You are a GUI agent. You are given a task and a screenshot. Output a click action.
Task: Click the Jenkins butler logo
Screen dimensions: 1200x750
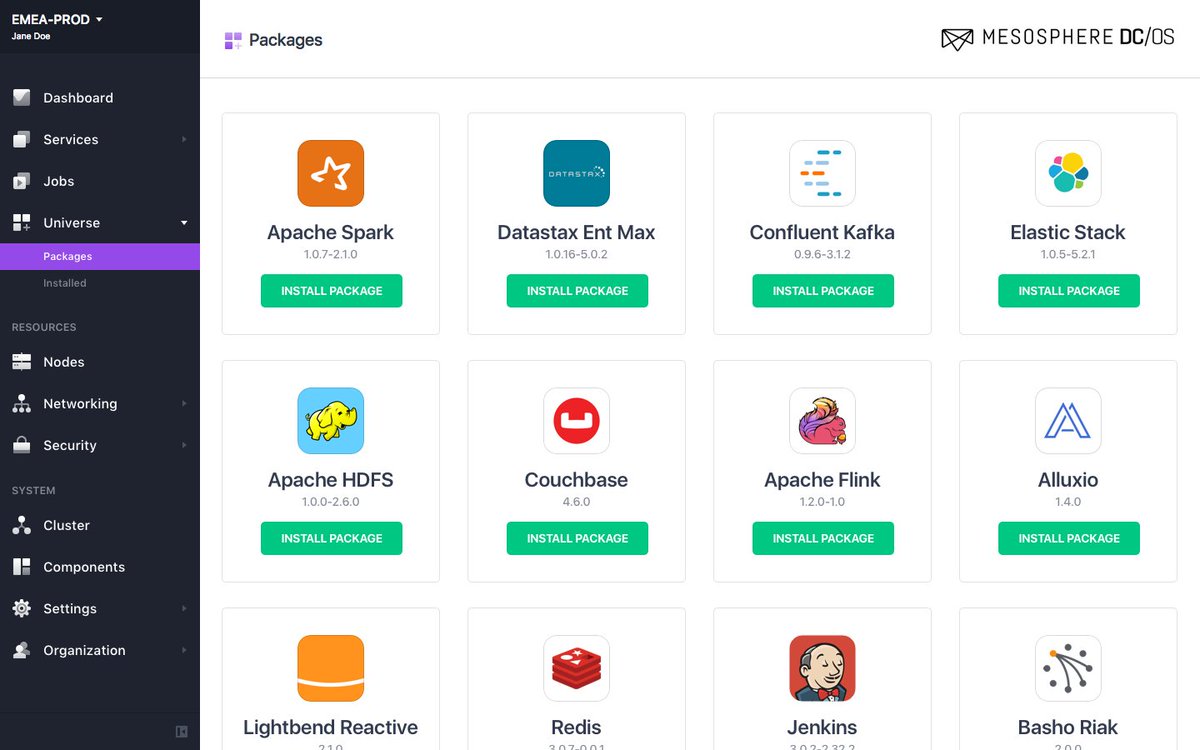[x=822, y=668]
